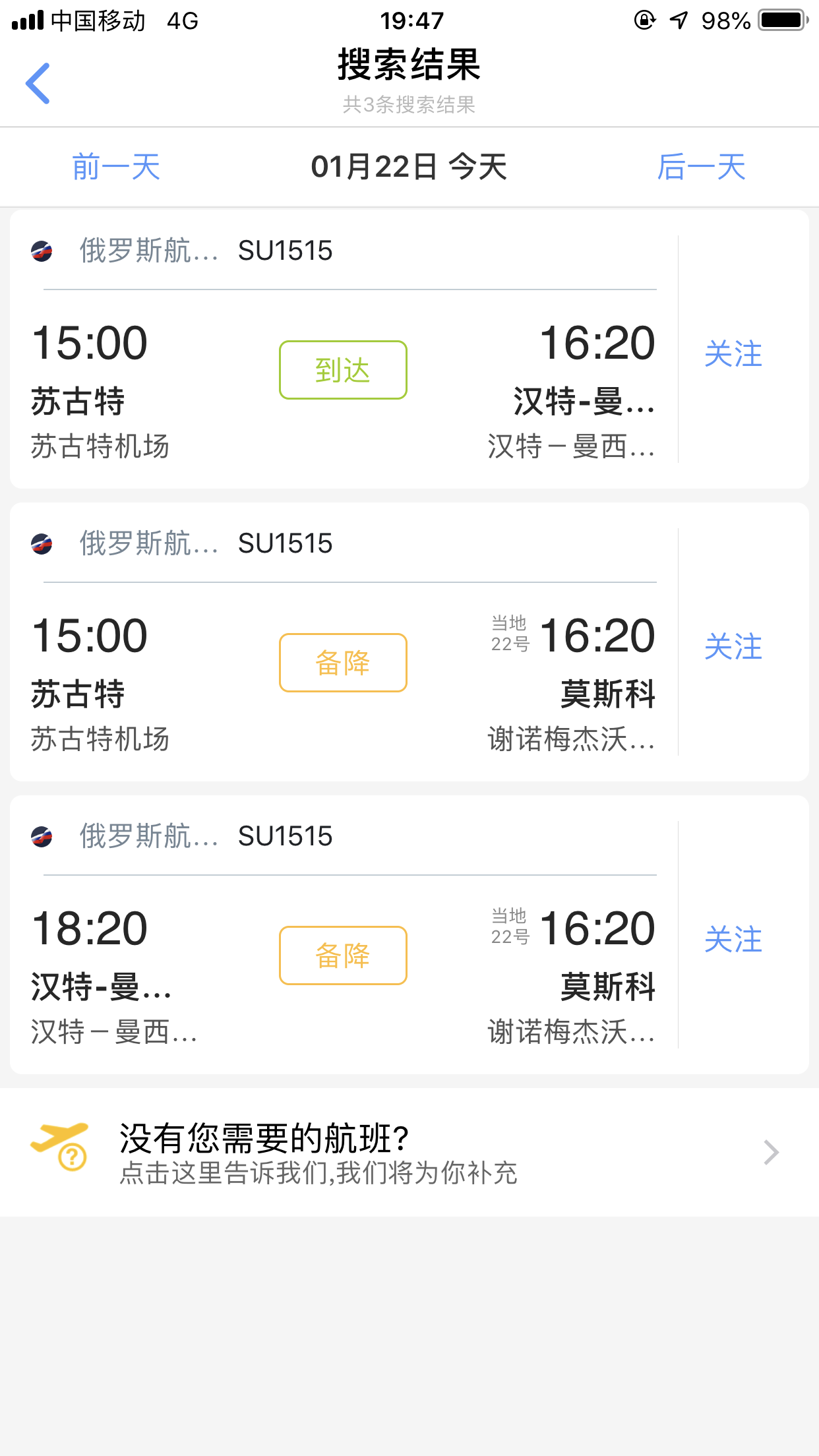Screen dimensions: 819x1456
Task: Follow the 18:20 departure flight (关注)
Action: (x=733, y=940)
